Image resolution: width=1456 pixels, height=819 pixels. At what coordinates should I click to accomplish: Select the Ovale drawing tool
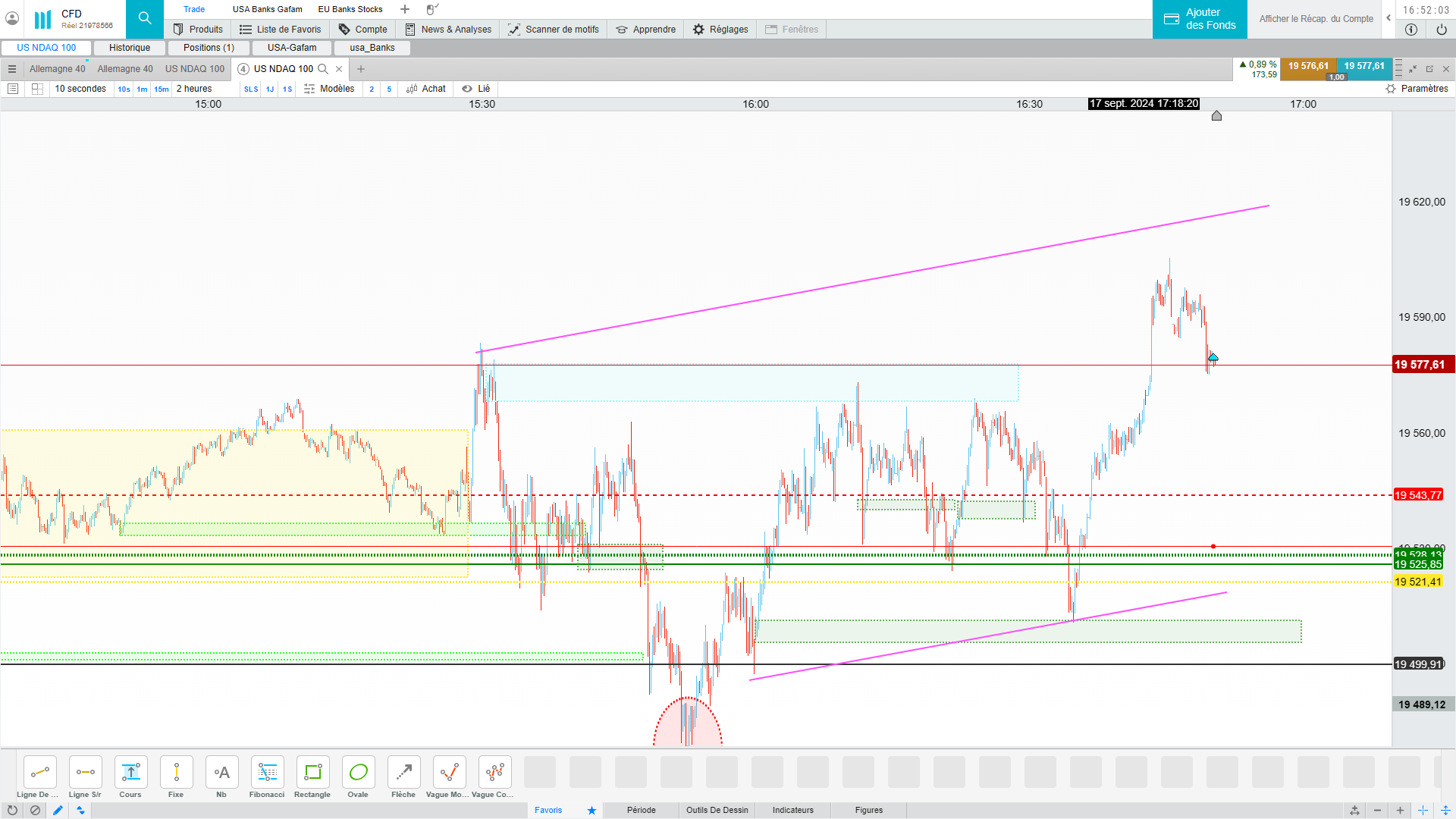coord(358,773)
